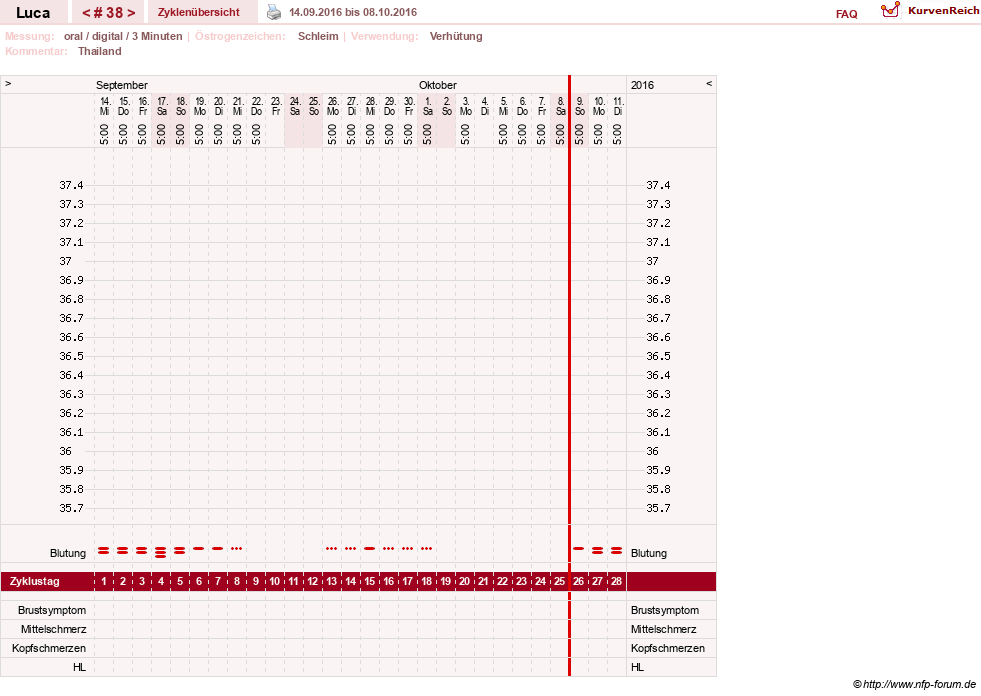Click spotting dots on cycle day 18
The width and height of the screenshot is (981, 696).
[427, 548]
